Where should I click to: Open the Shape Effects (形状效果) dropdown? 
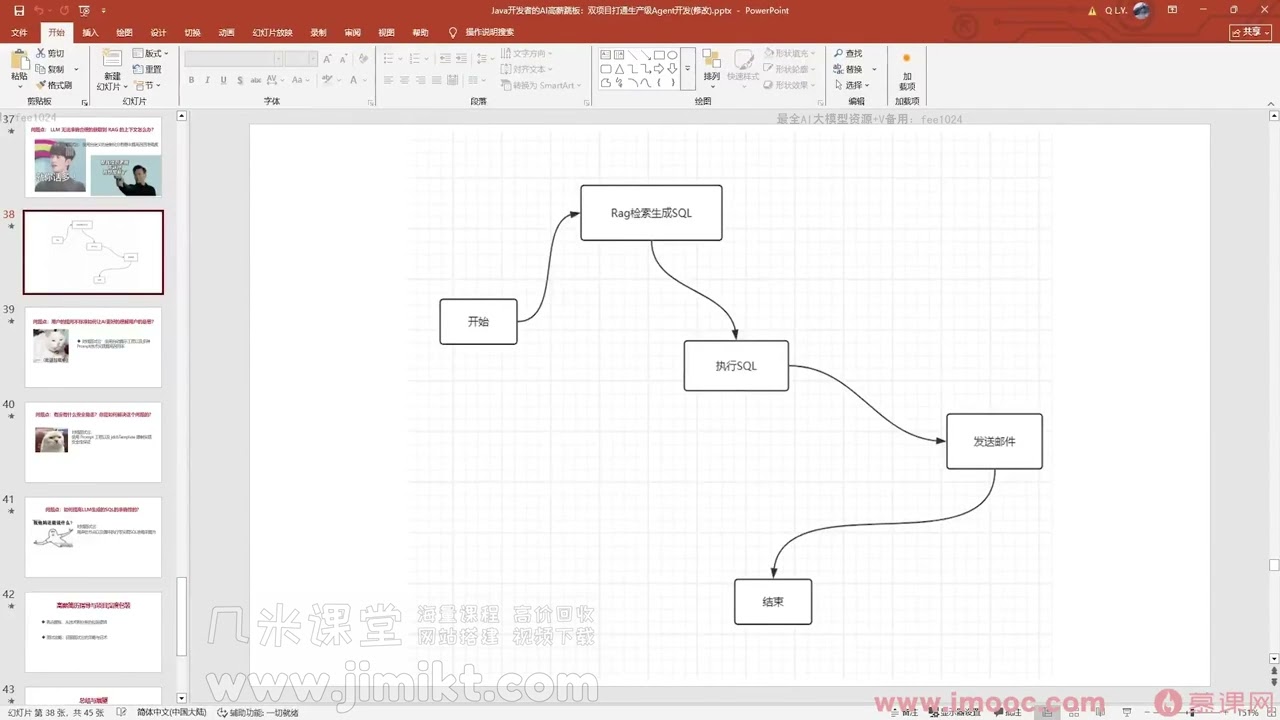coord(790,85)
